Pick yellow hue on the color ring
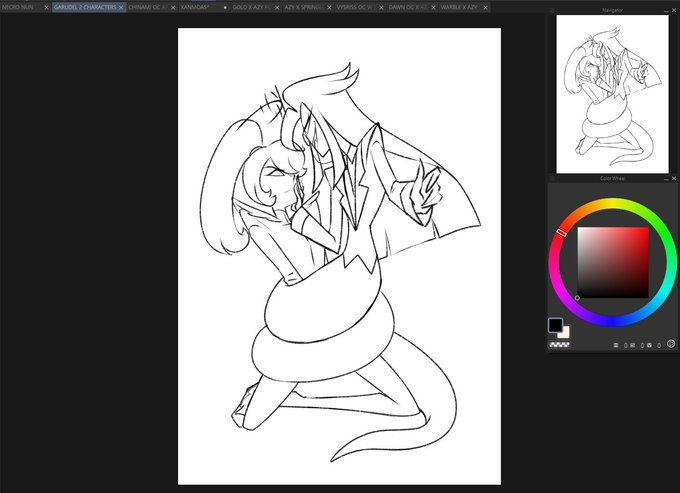 click(612, 203)
